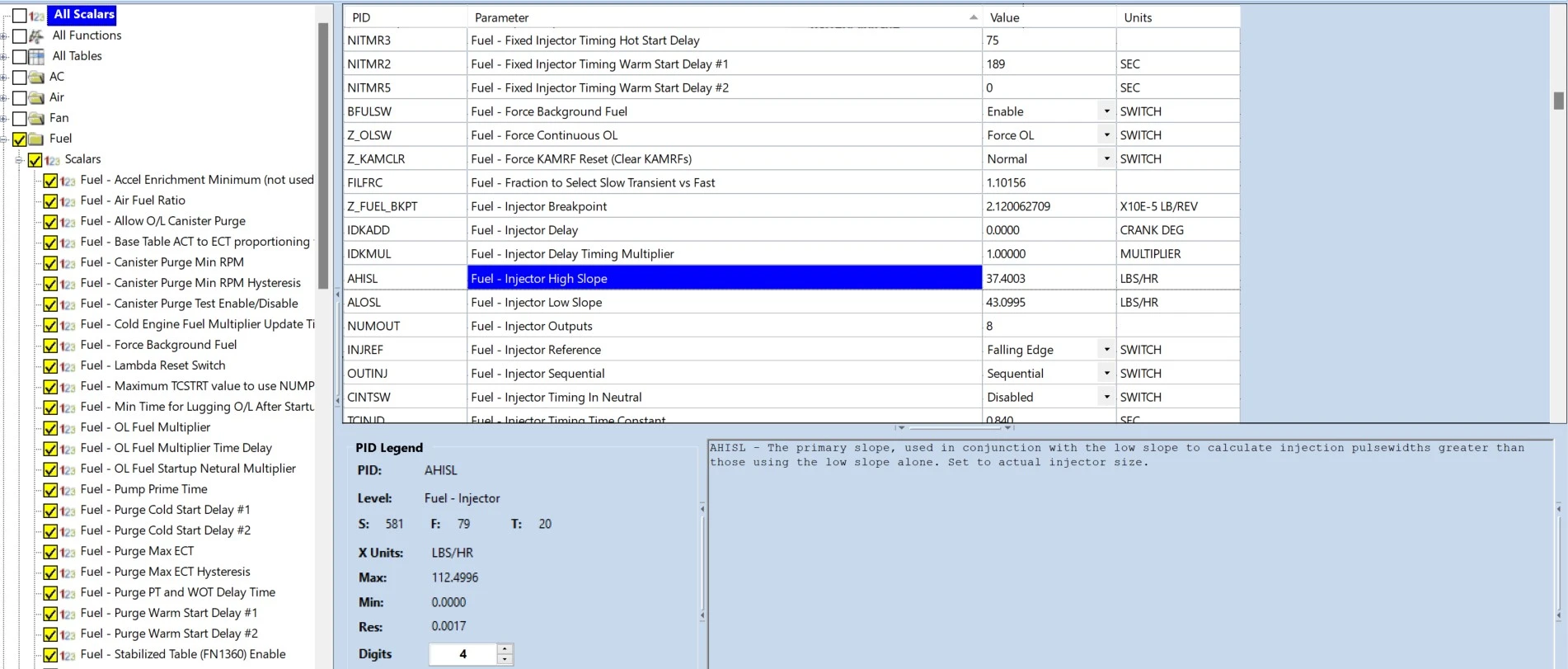This screenshot has height=669, width=1568.
Task: Click the Fuel folder icon
Action: (x=36, y=139)
